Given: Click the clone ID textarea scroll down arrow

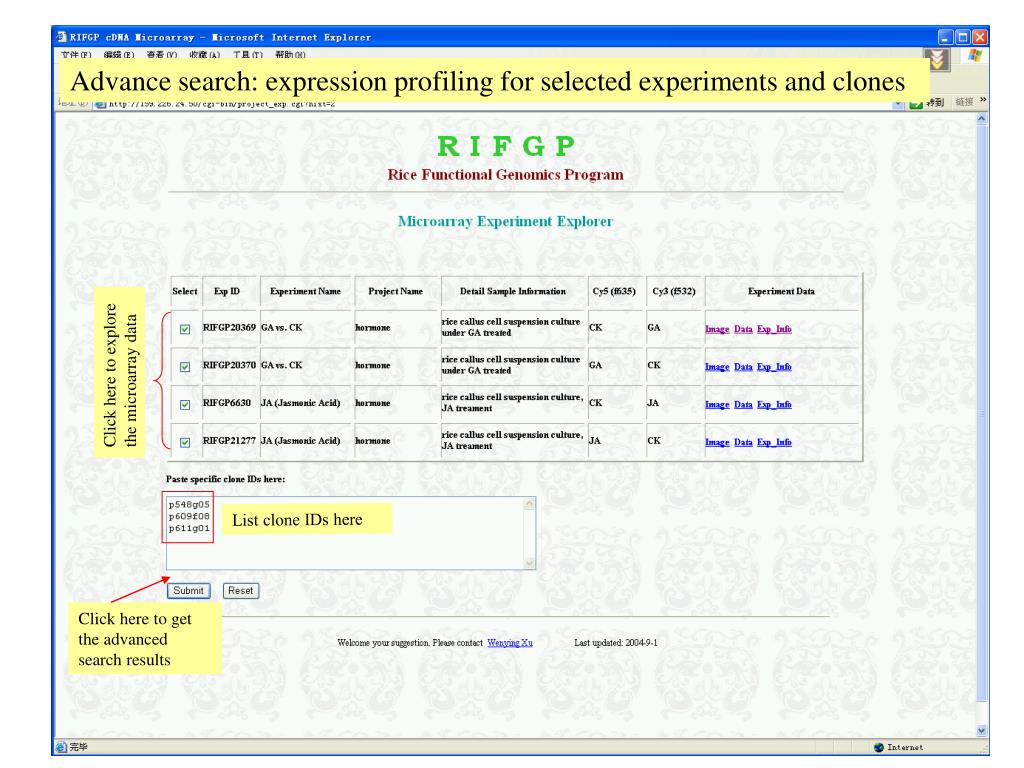Looking at the screenshot, I should pos(530,563).
